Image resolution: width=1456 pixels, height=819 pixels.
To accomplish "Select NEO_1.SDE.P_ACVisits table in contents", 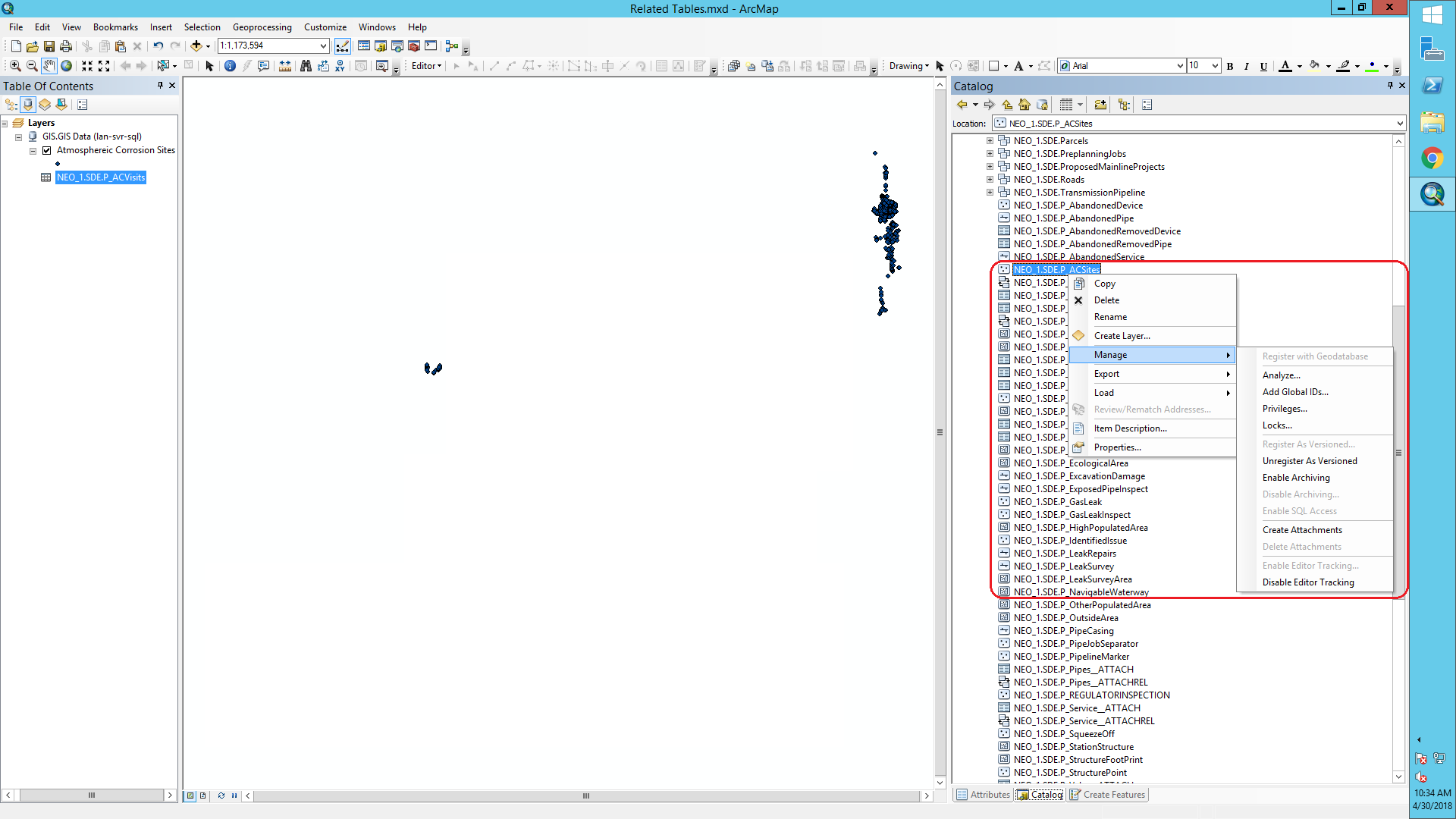I will 101,177.
